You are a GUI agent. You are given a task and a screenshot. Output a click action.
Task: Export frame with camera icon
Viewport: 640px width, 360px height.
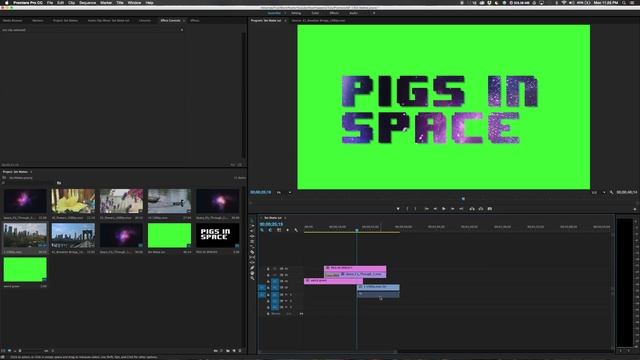point(490,209)
